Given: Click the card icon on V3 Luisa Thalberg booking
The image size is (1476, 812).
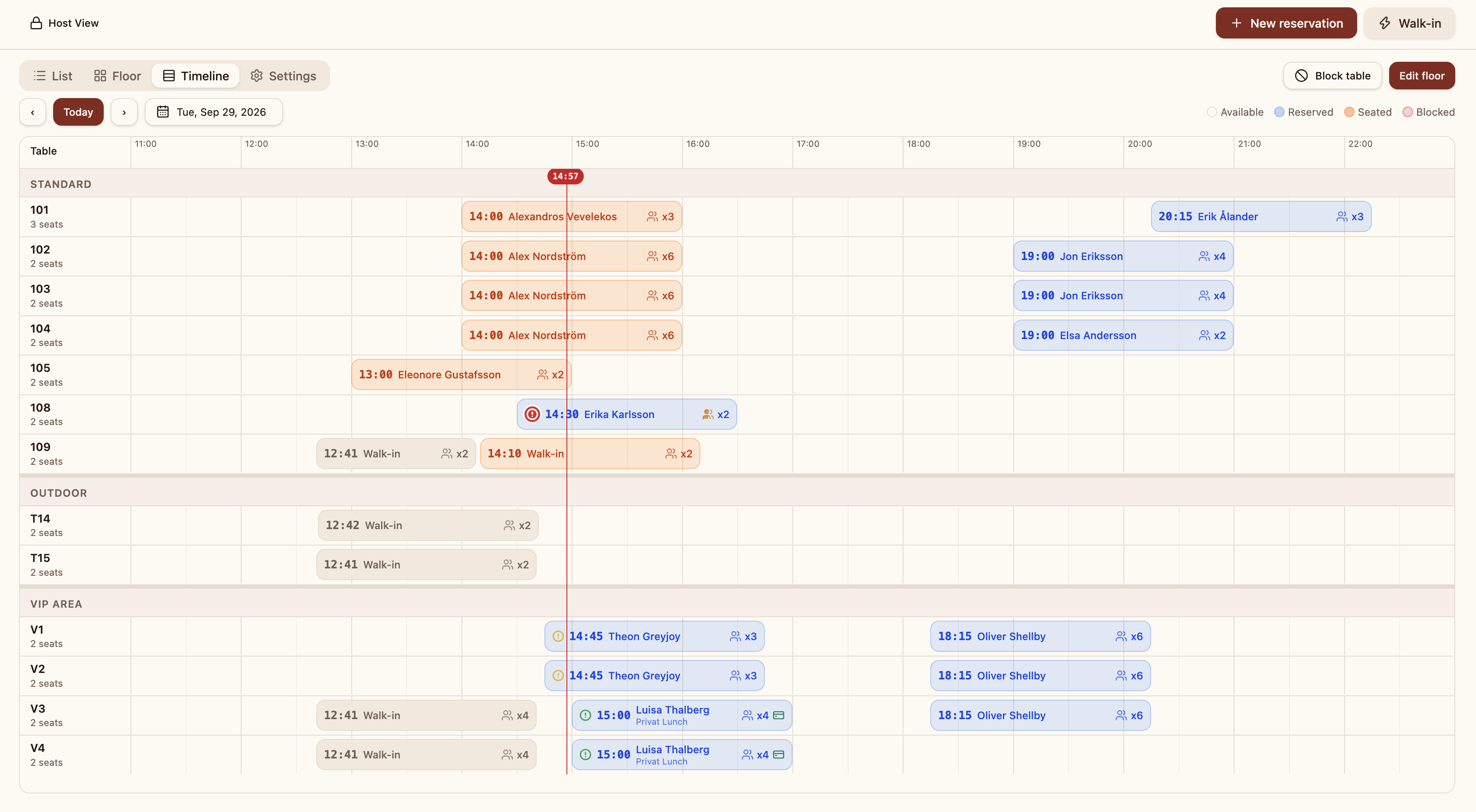Looking at the screenshot, I should coord(778,715).
